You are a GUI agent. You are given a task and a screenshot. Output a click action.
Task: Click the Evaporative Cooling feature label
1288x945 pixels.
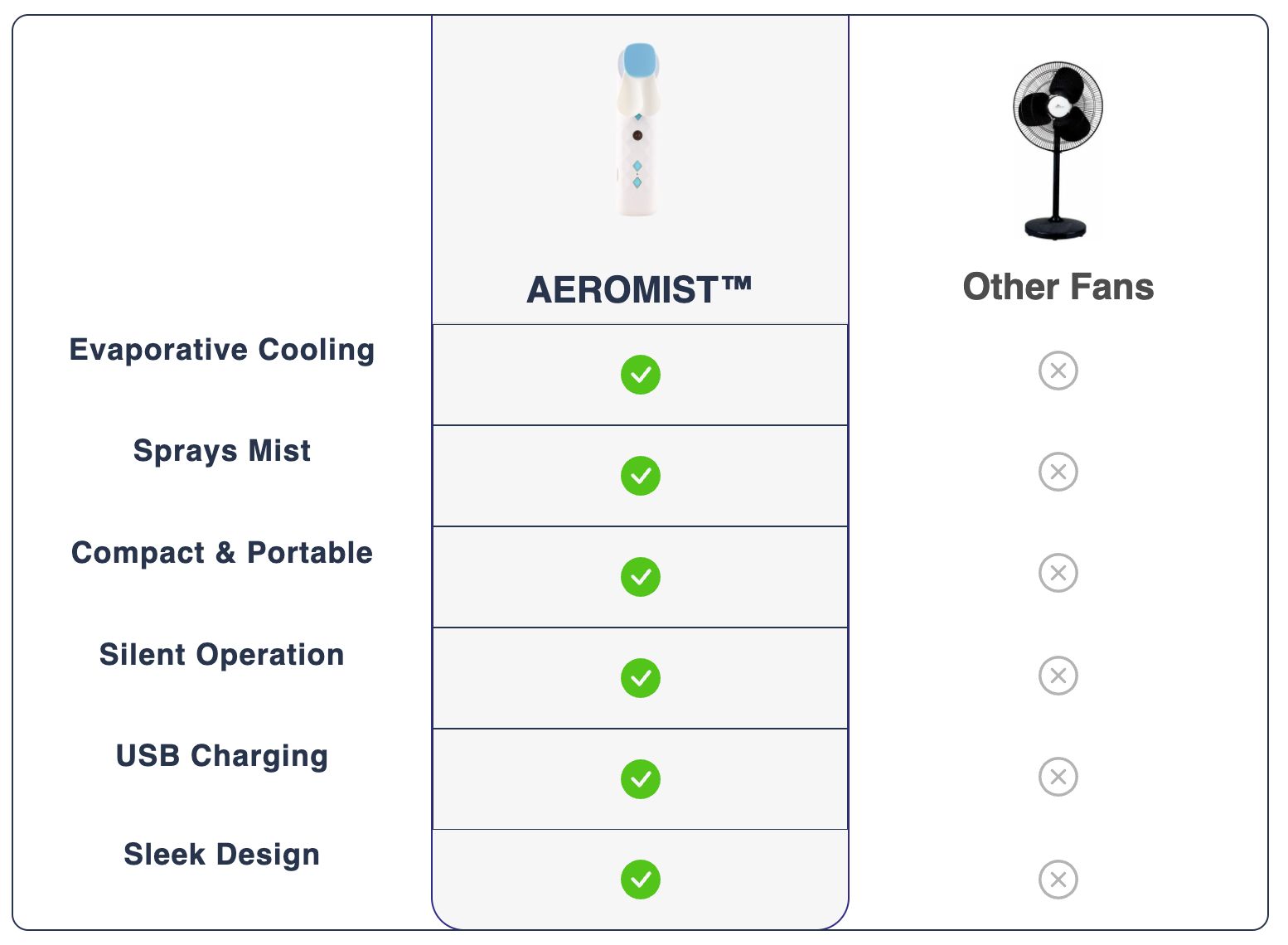(x=222, y=350)
